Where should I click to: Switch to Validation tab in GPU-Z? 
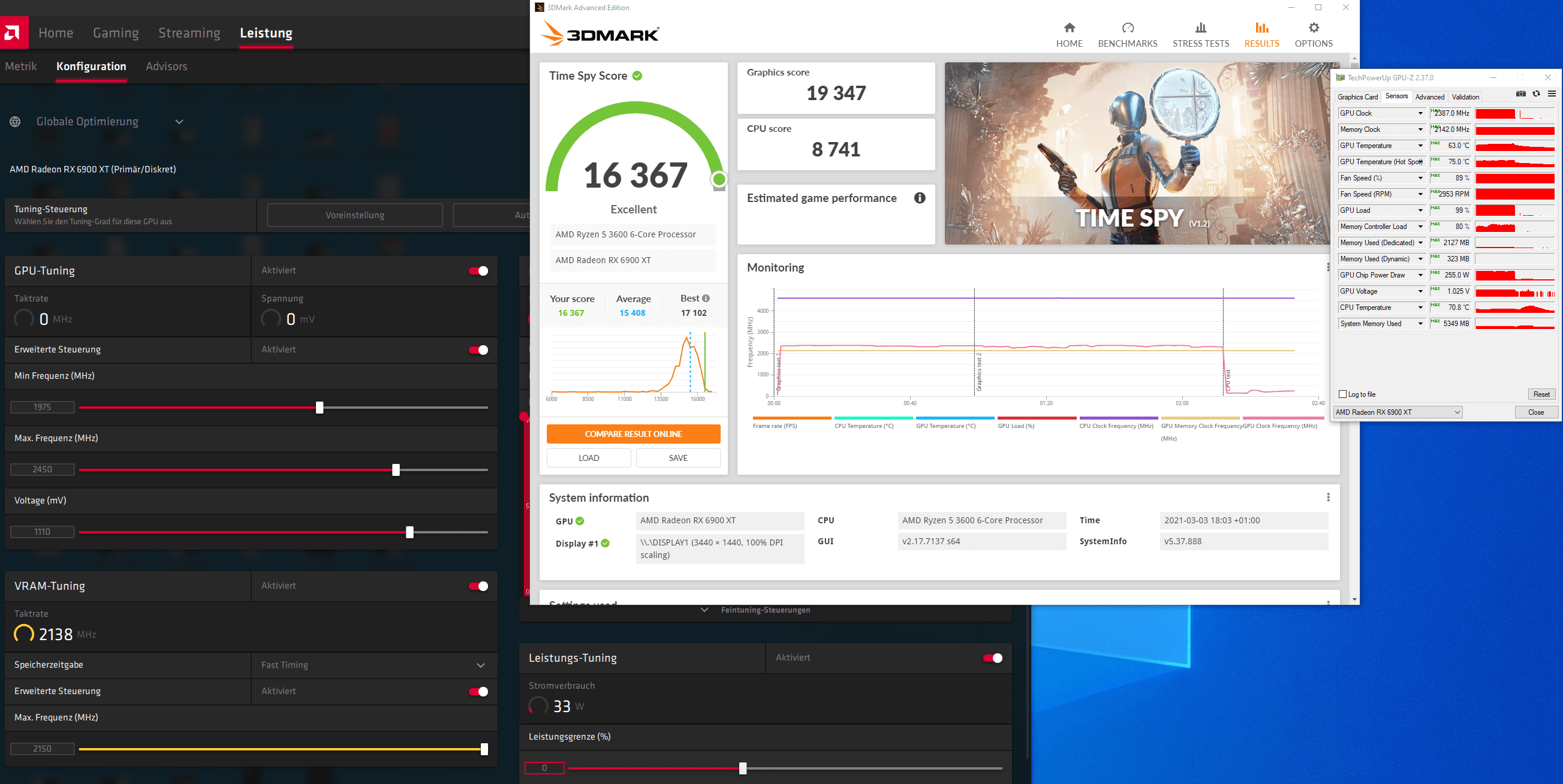(1465, 97)
